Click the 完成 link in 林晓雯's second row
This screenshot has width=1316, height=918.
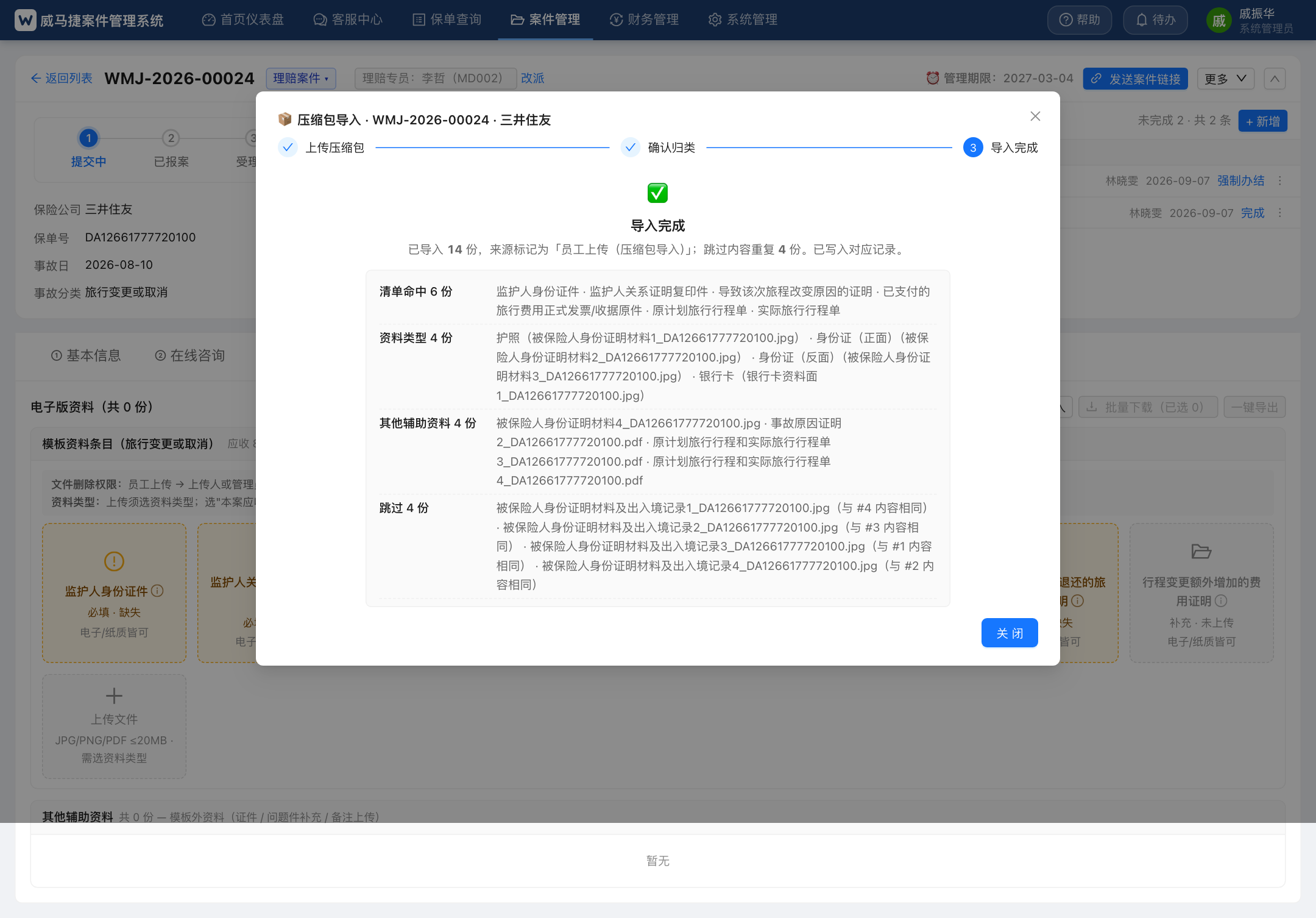[x=1253, y=213]
